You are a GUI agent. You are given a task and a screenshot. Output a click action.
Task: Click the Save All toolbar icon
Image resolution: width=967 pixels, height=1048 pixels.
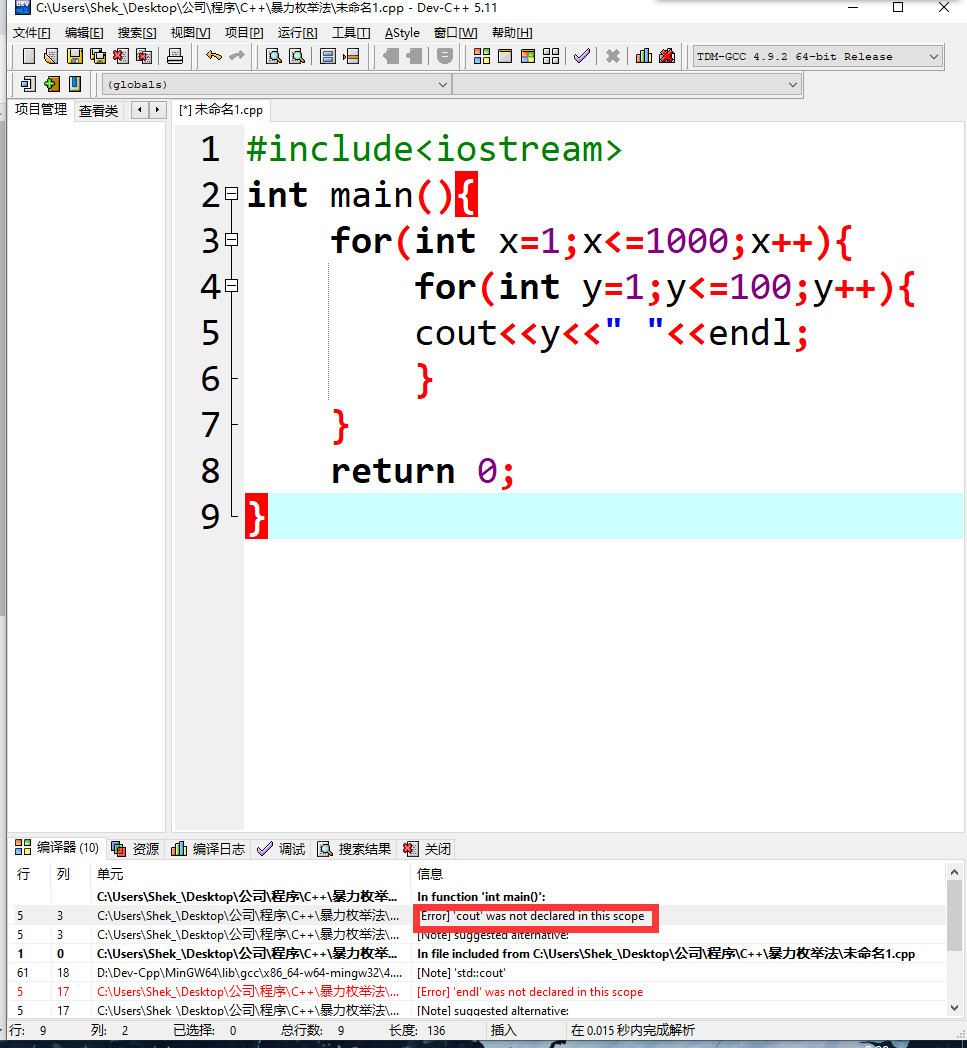98,57
